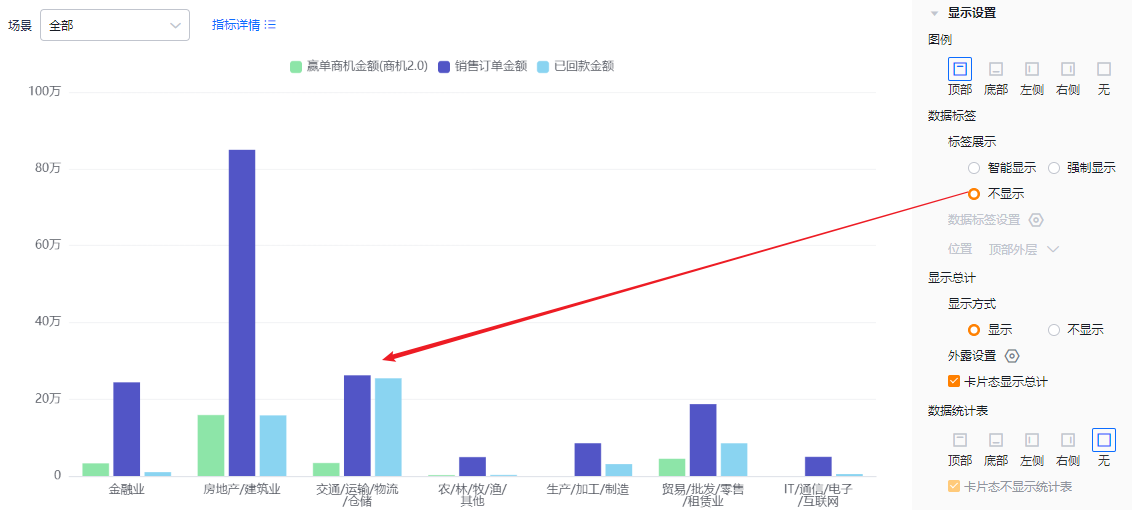Click the IT/通信/电子/互联网 axis label
Screen dimensions: 1132x510
[818, 495]
